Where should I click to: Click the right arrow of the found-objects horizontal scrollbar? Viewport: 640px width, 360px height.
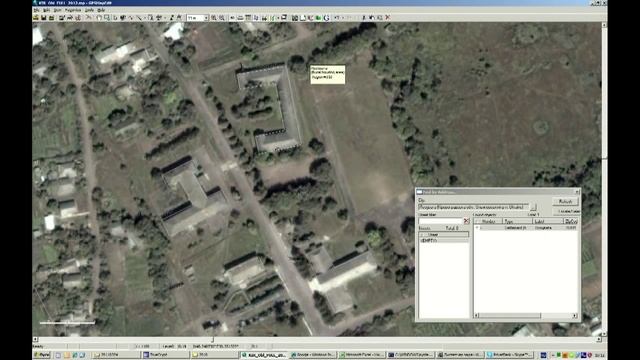point(575,316)
